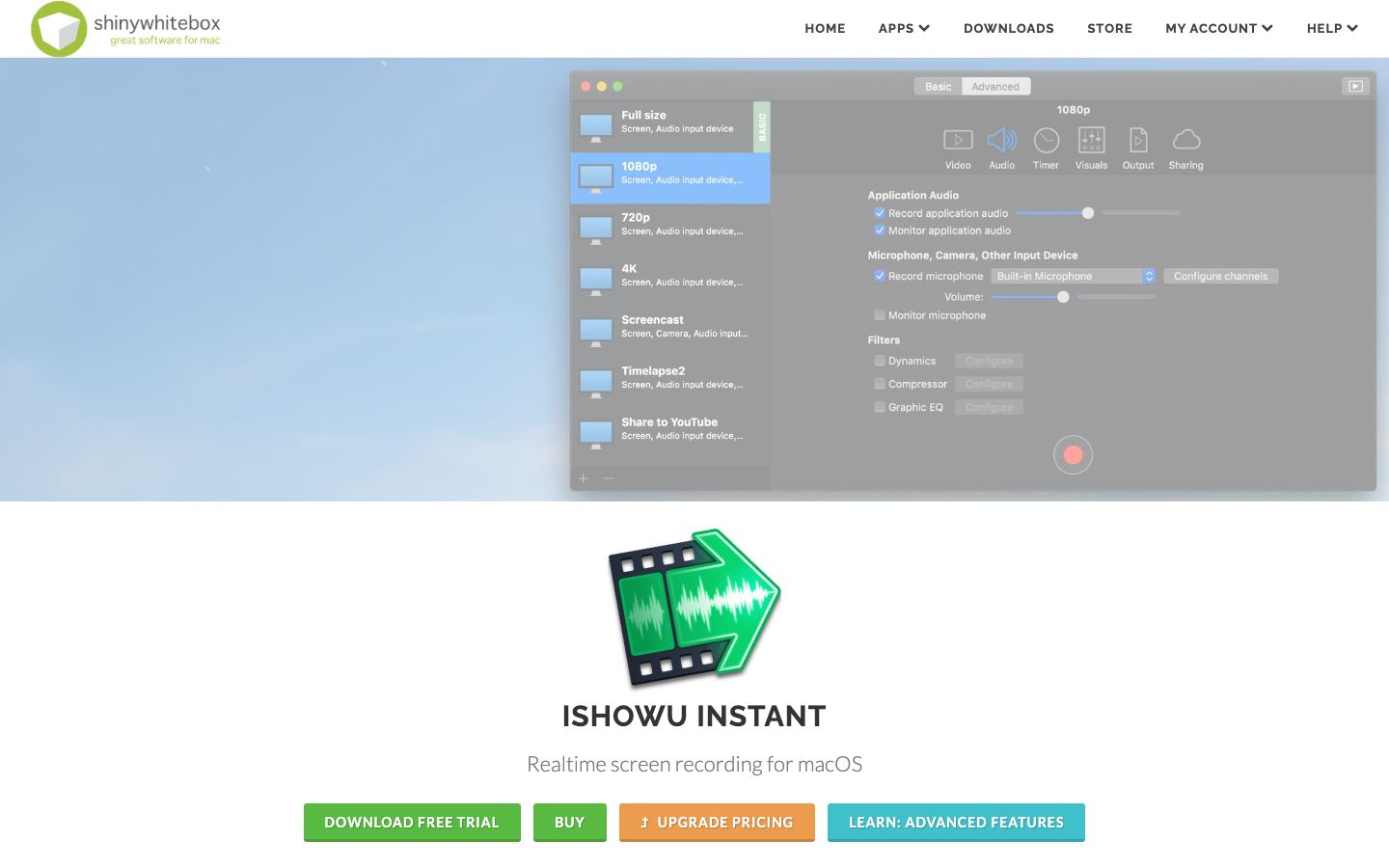Enable Monitor microphone checkbox
Viewport: 1389px width, 868px height.
click(880, 315)
